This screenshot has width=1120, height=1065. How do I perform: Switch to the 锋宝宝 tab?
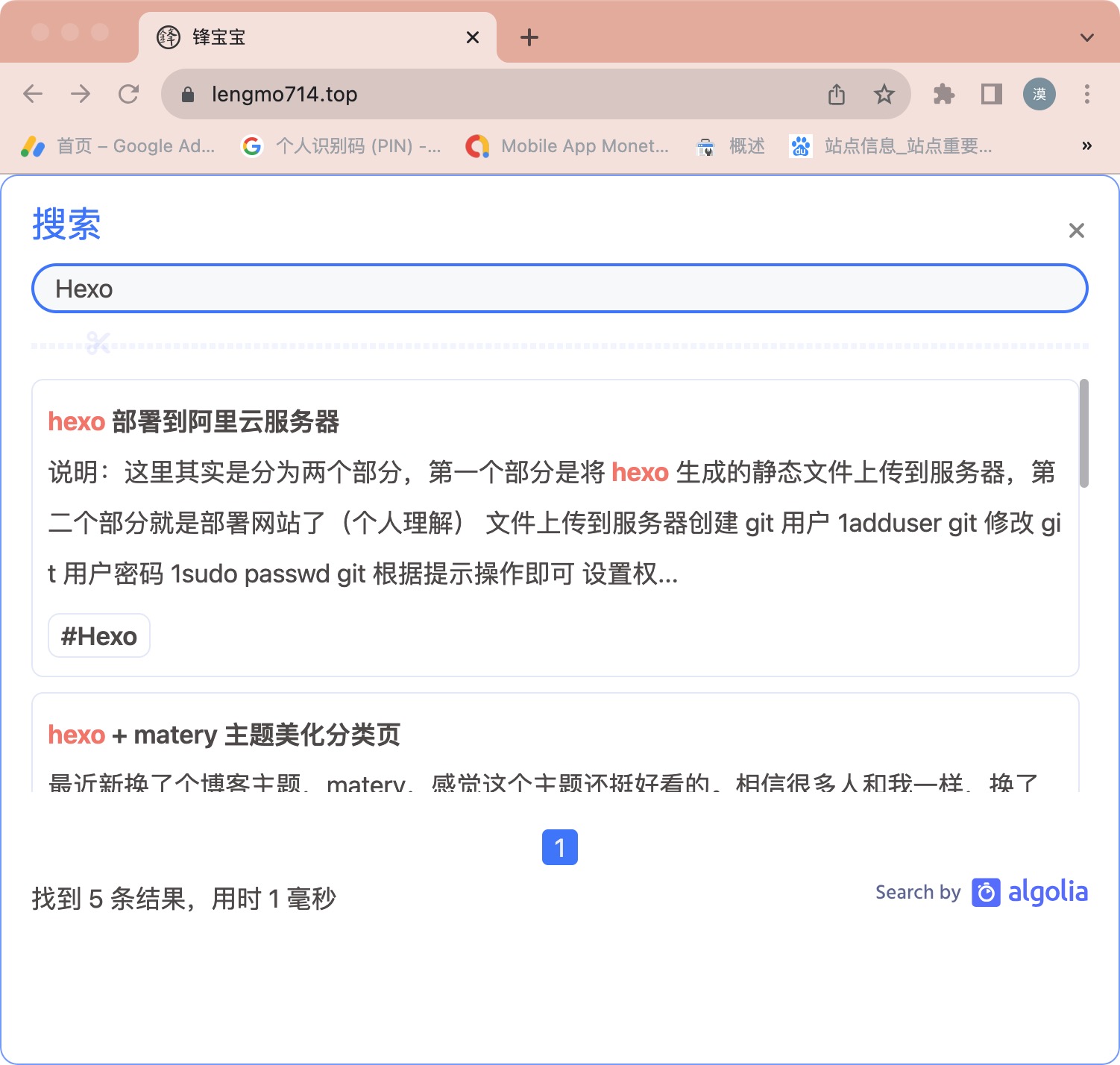(x=218, y=37)
